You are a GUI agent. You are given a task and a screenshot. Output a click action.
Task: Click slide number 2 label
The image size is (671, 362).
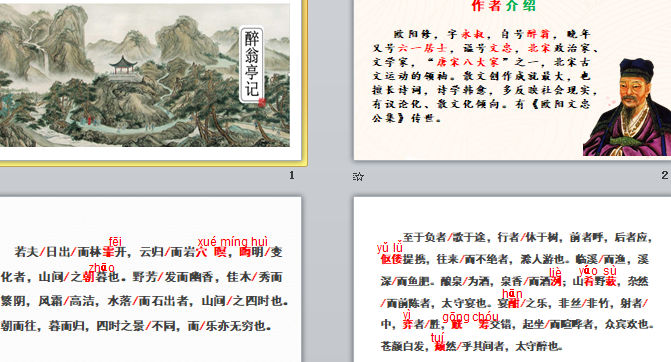[x=664, y=175]
